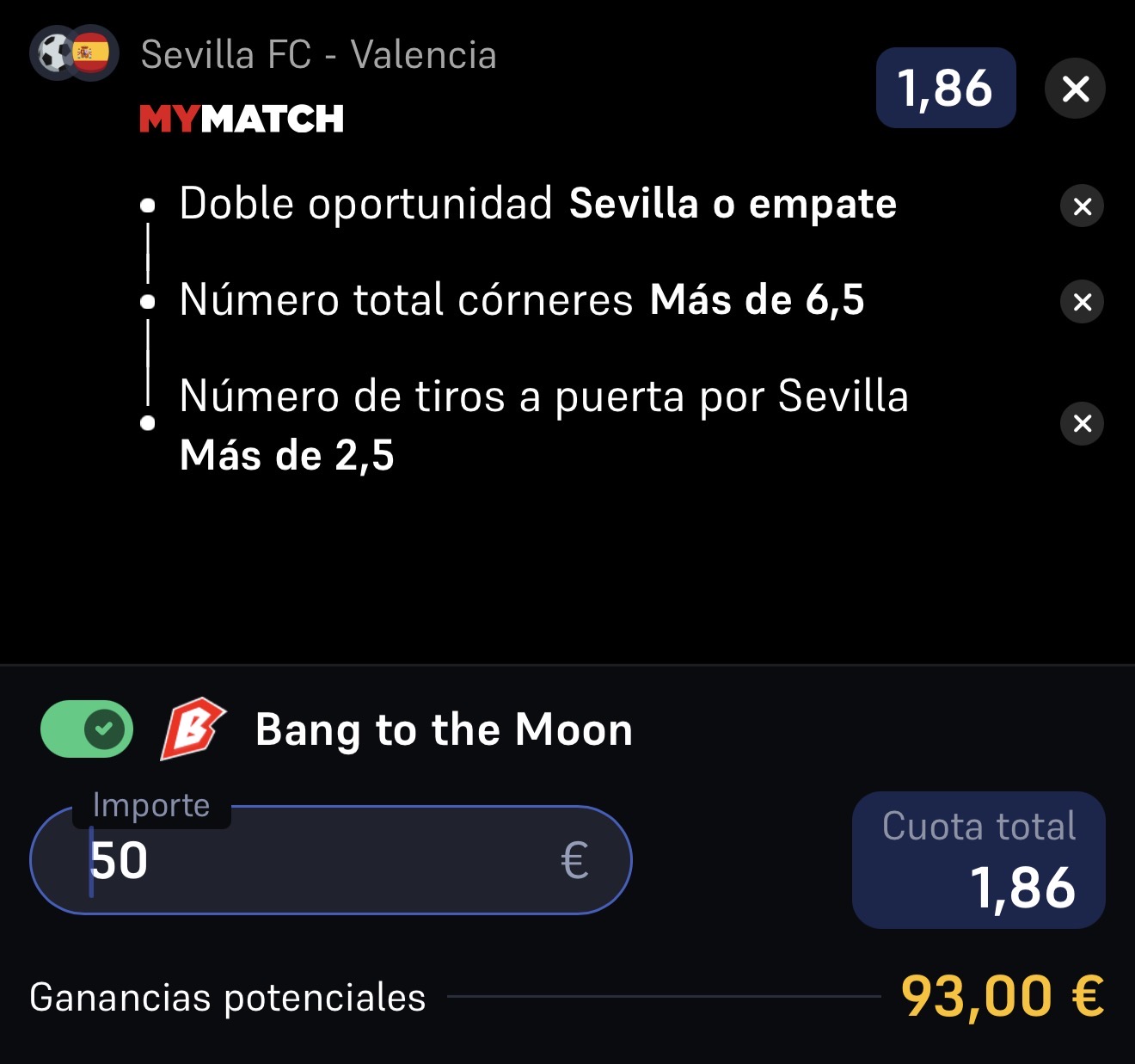Click the Bang to the Moon label
Screen dimensions: 1135x1064
pos(444,729)
